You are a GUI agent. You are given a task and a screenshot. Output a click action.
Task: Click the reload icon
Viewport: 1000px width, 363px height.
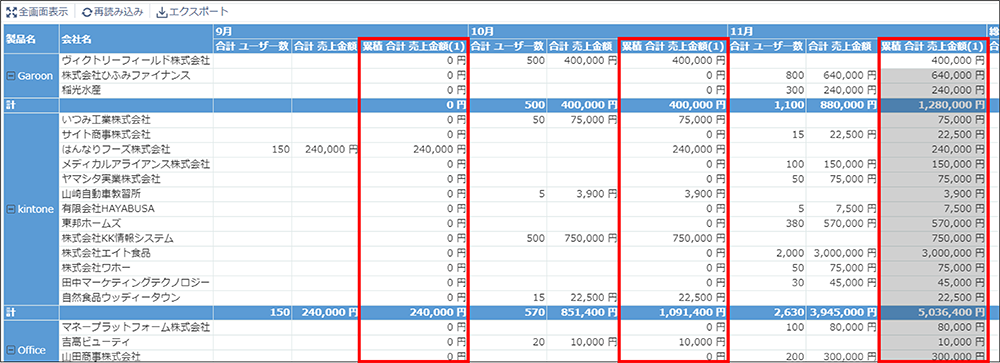87,12
